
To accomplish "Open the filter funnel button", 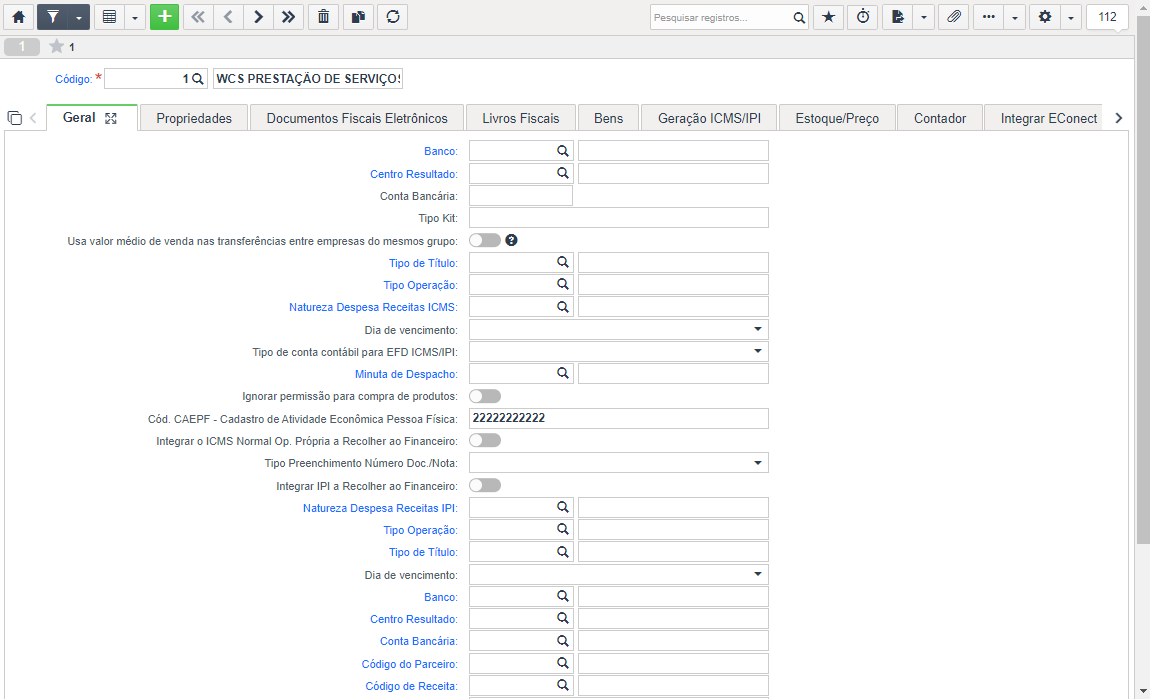I will click(53, 17).
